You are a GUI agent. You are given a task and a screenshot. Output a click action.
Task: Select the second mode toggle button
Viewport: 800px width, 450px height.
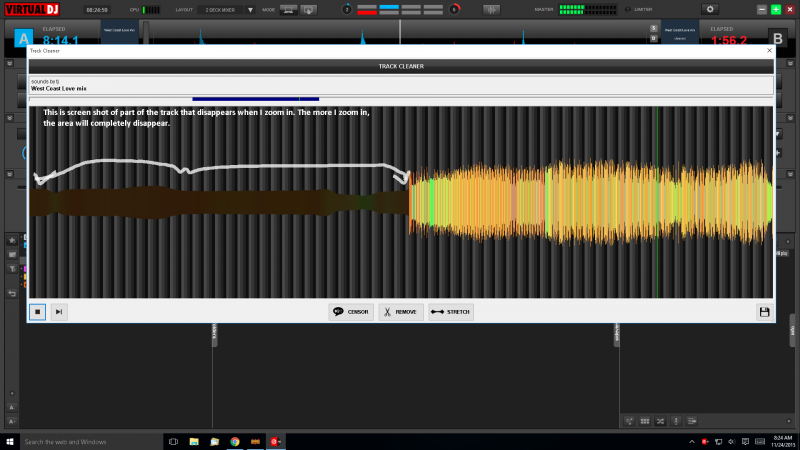(x=309, y=9)
